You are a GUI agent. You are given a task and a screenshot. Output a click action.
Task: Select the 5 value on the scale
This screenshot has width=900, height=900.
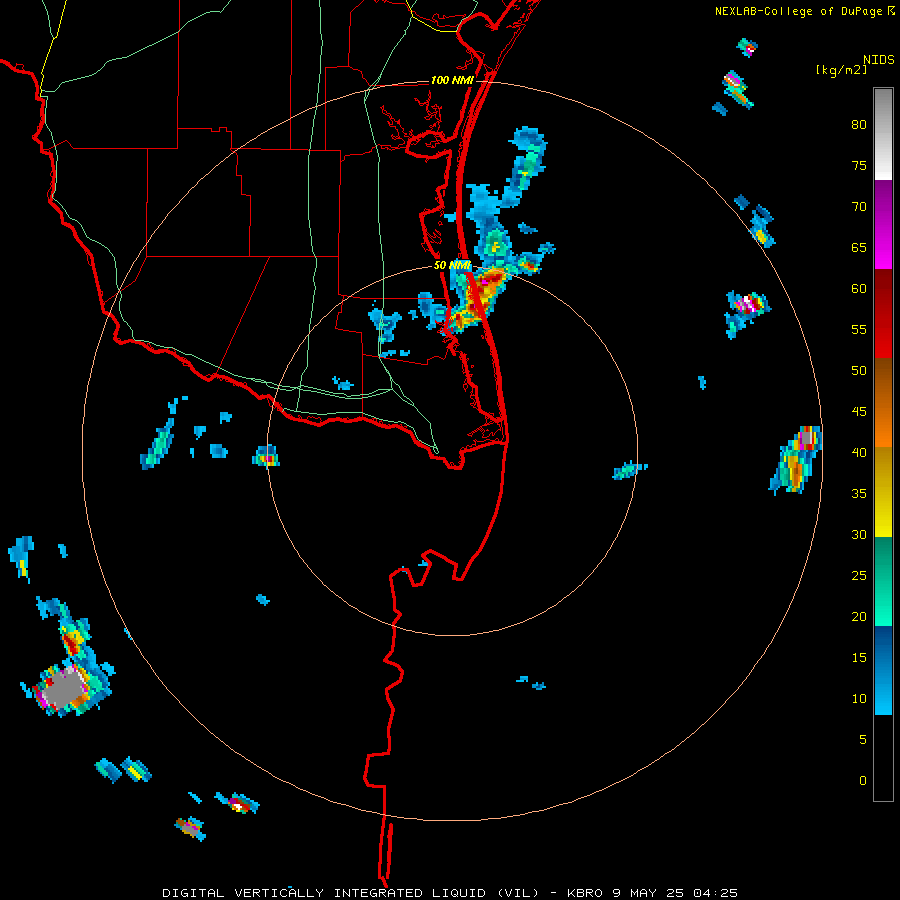pyautogui.click(x=863, y=739)
